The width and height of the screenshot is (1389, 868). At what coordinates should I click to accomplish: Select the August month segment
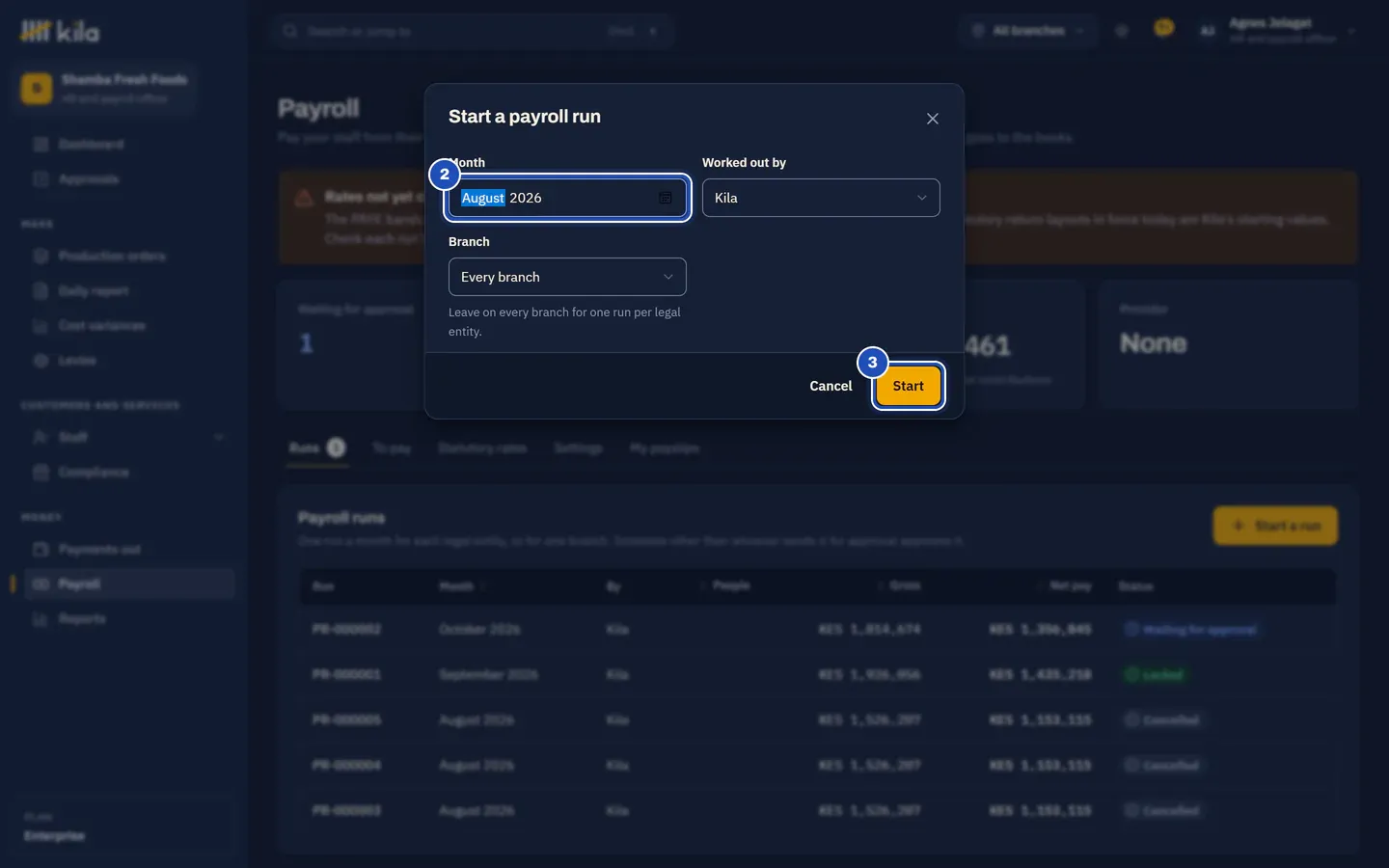coord(482,198)
